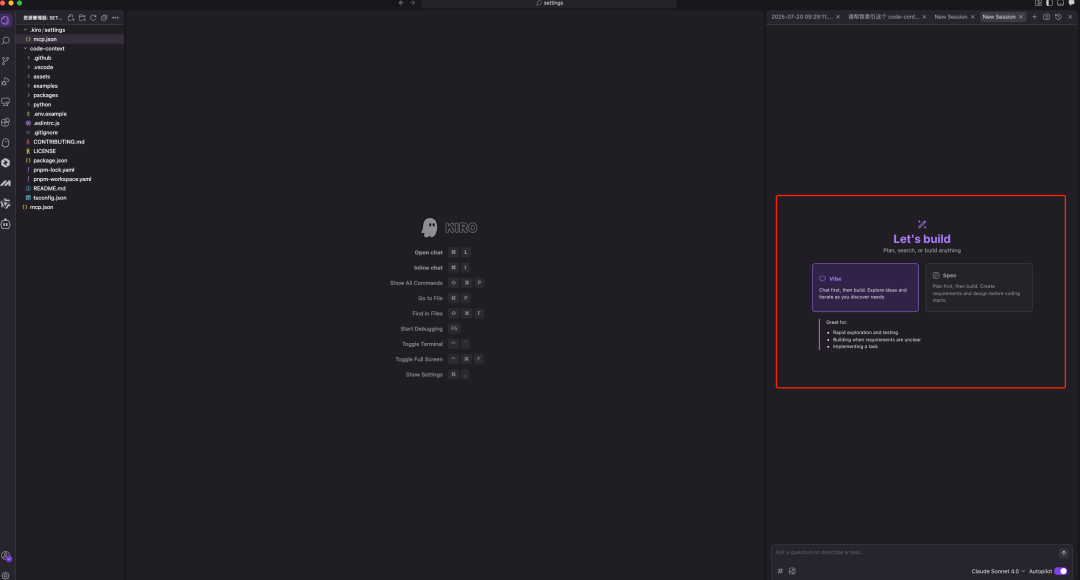Open explorer more actions ellipsis
The width and height of the screenshot is (1080, 580).
pos(115,18)
